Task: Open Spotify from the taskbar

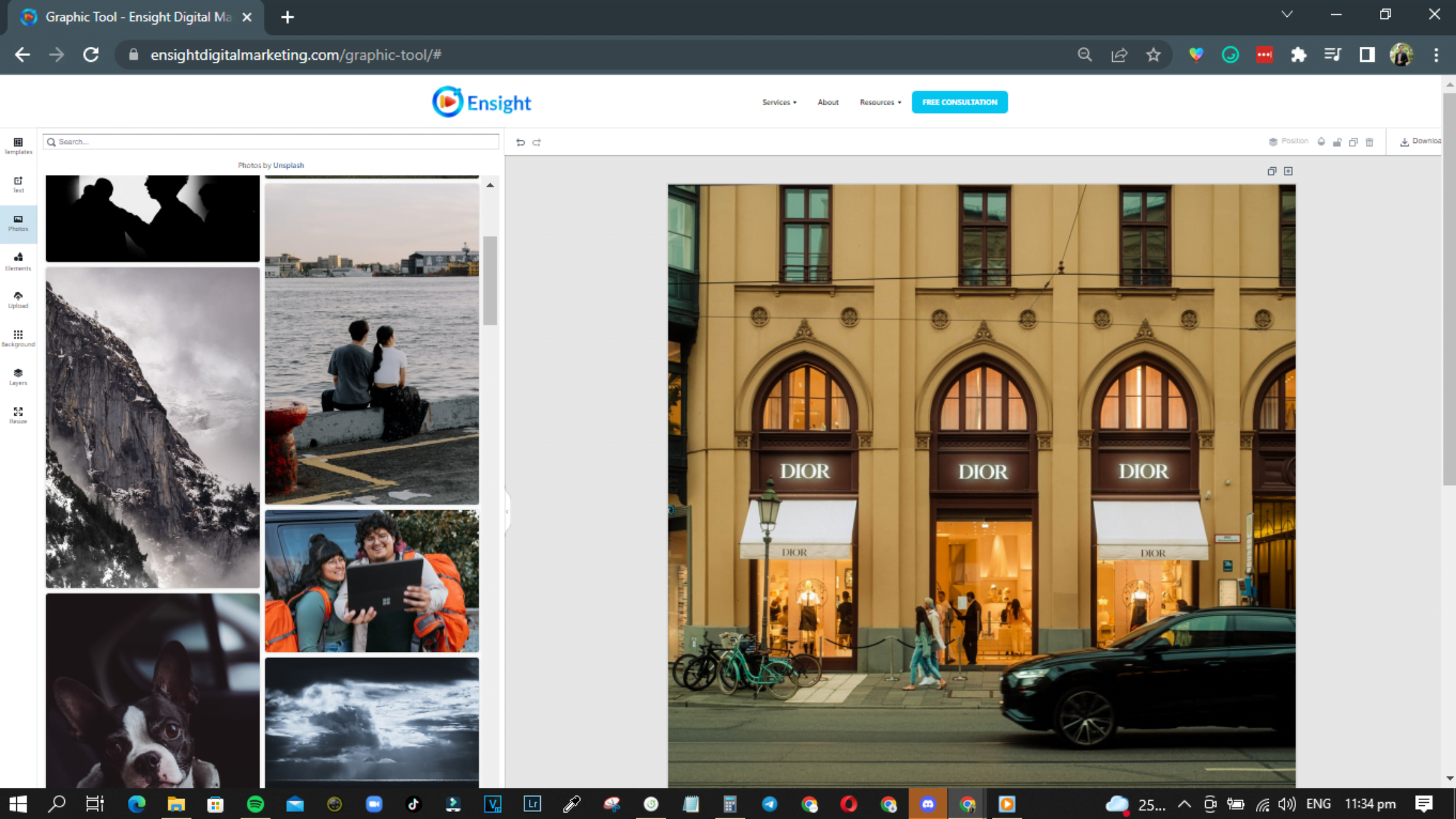Action: click(255, 804)
